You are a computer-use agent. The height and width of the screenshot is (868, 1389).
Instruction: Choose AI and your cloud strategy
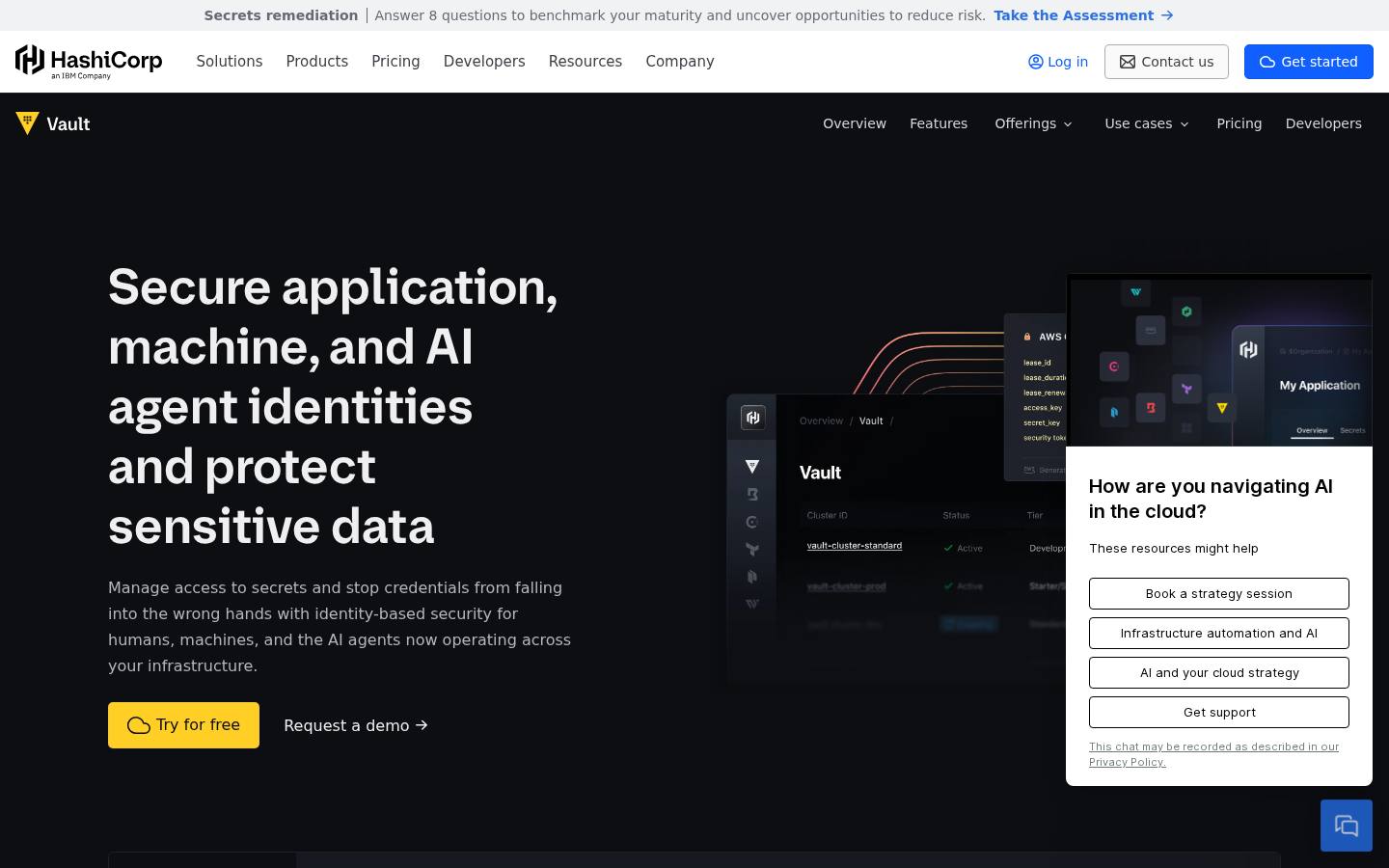(x=1219, y=672)
